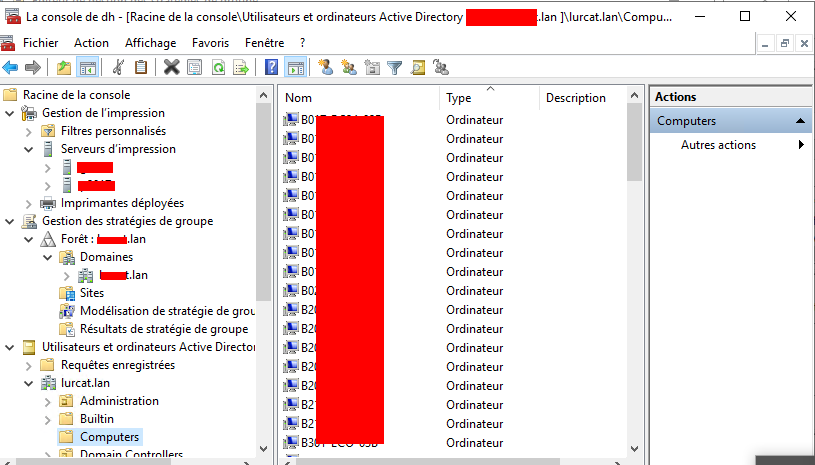Toggle the show/hide action pane button

point(295,68)
